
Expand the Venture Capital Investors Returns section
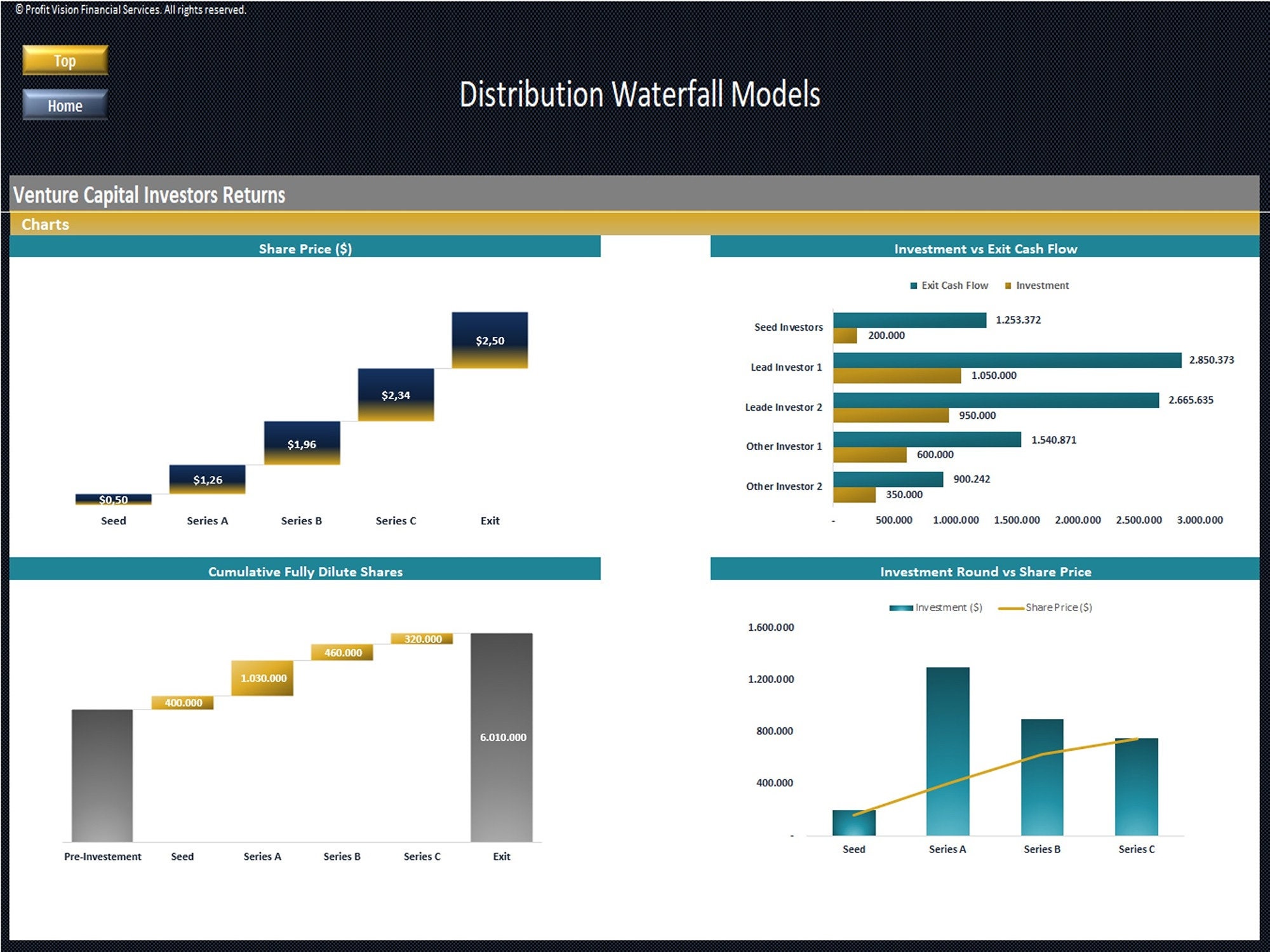[x=149, y=195]
